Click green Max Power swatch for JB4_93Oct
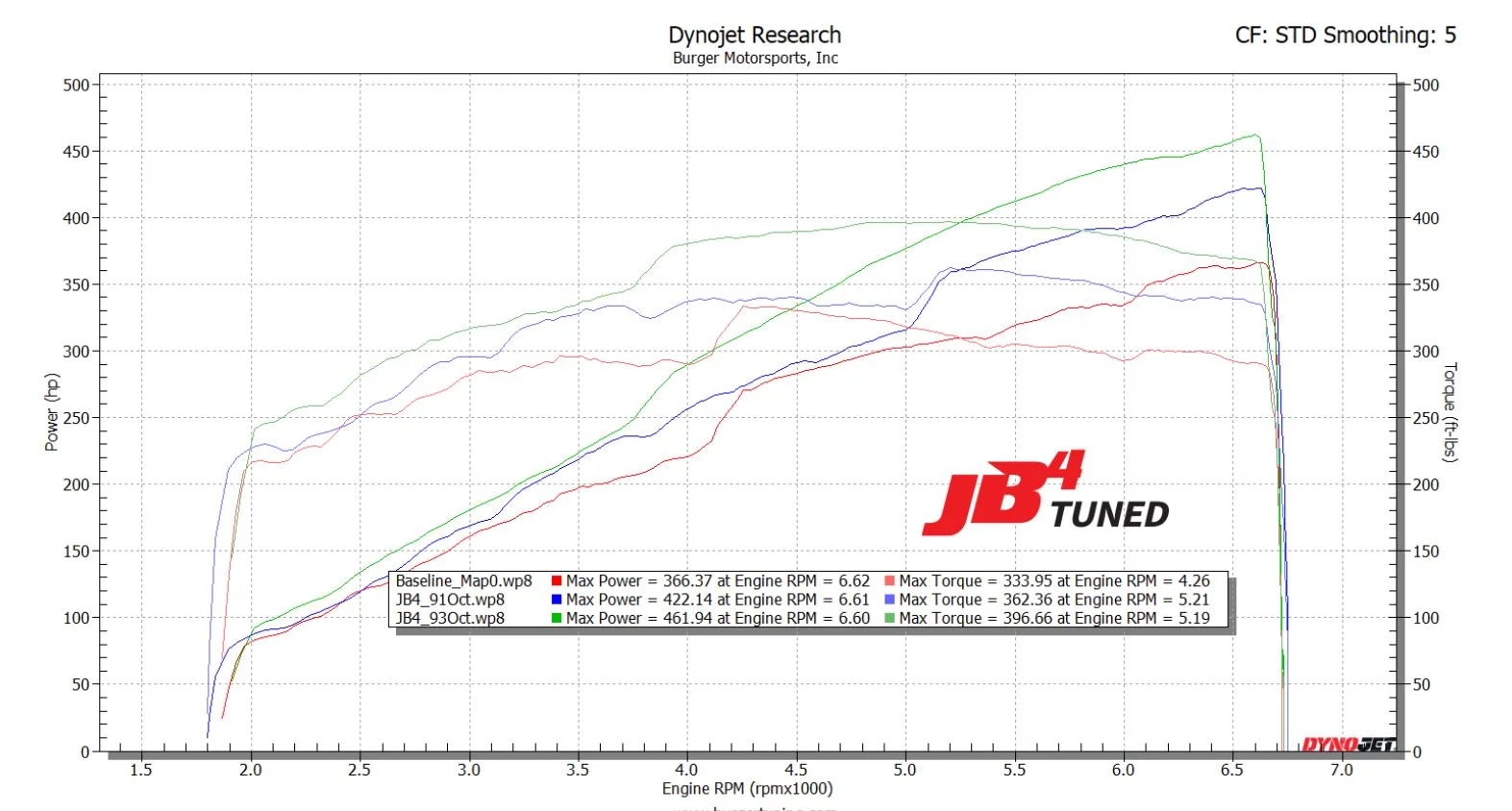The height and width of the screenshot is (811, 1512). coord(557,618)
